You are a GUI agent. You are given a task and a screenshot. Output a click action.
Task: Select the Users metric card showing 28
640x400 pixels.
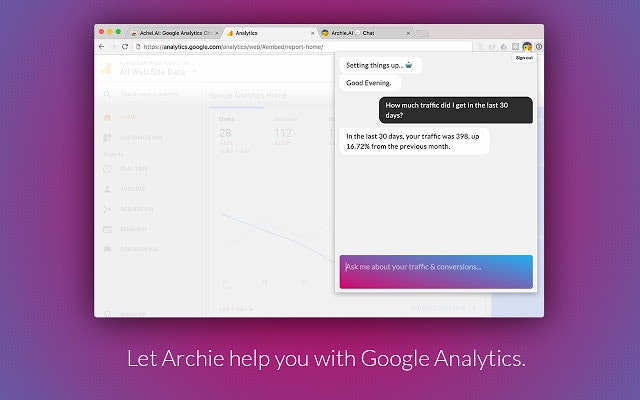click(x=233, y=135)
